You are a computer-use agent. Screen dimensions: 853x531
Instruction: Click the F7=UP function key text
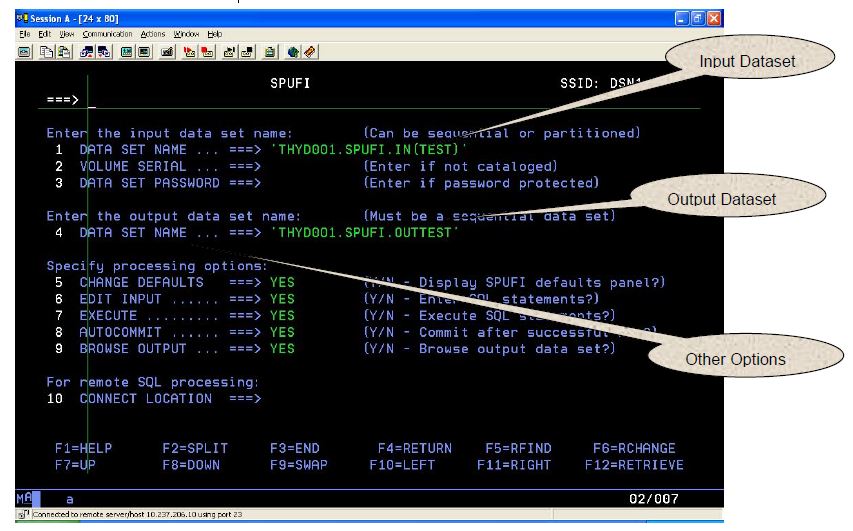(x=75, y=465)
